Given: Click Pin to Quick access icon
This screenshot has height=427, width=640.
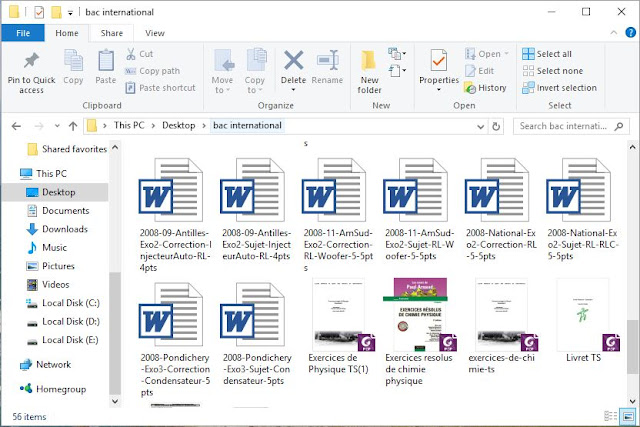Looking at the screenshot, I should pyautogui.click(x=31, y=61).
